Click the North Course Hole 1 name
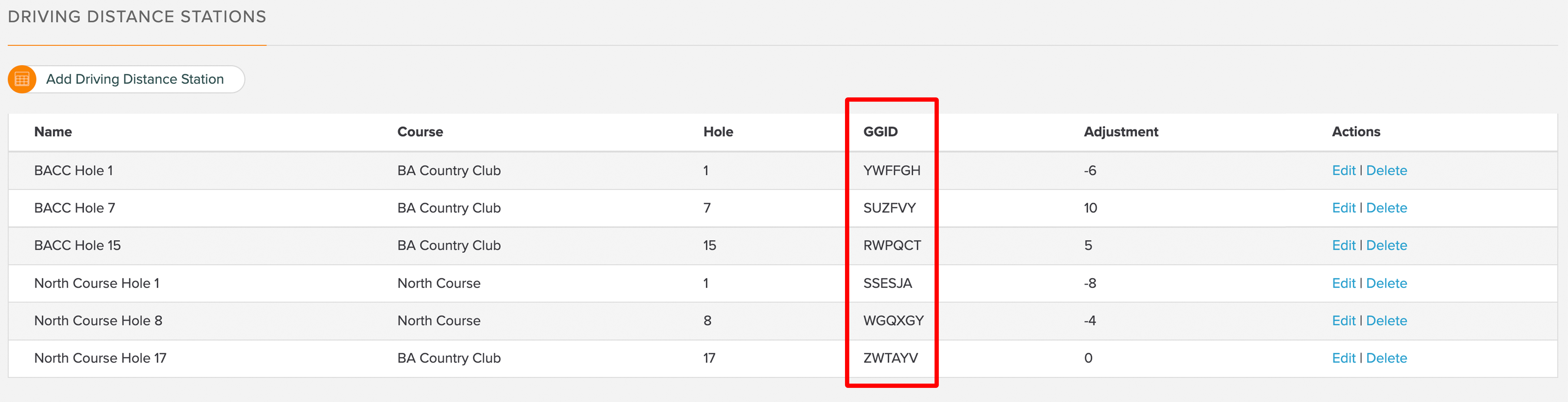The image size is (1568, 402). 97,283
